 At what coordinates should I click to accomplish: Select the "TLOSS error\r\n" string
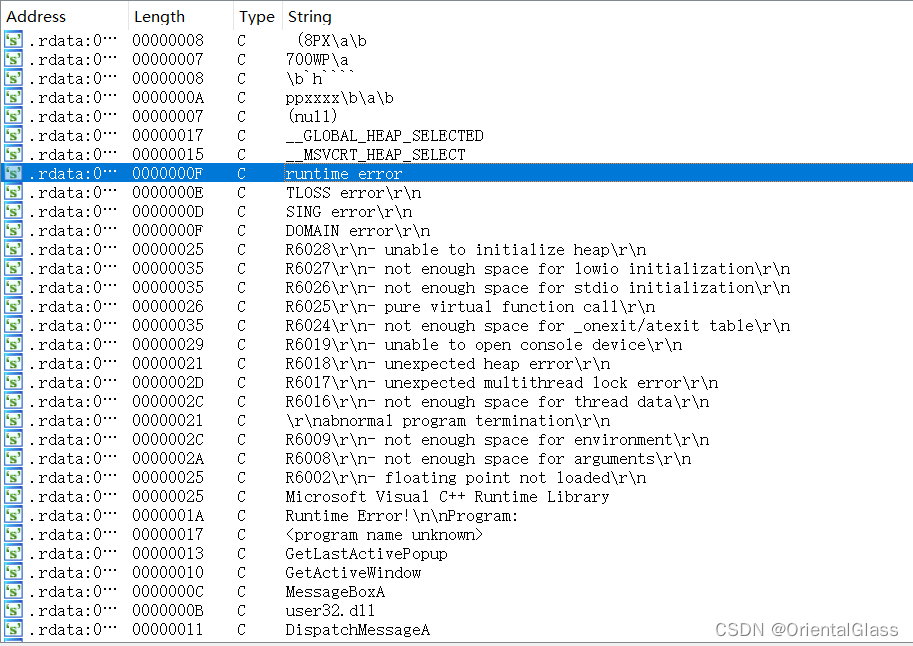[353, 193]
